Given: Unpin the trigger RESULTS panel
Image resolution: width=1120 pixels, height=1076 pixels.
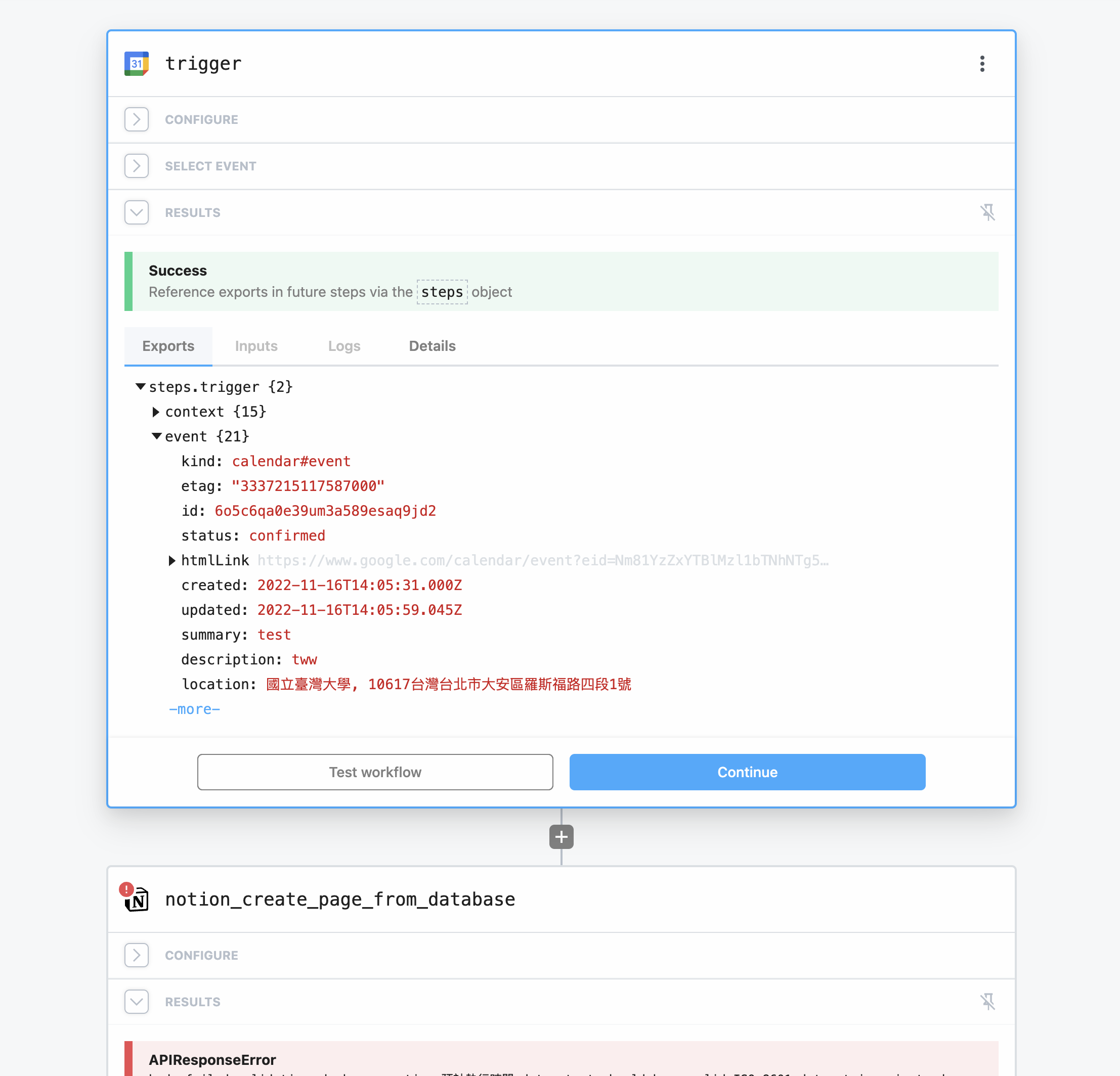Looking at the screenshot, I should click(988, 212).
